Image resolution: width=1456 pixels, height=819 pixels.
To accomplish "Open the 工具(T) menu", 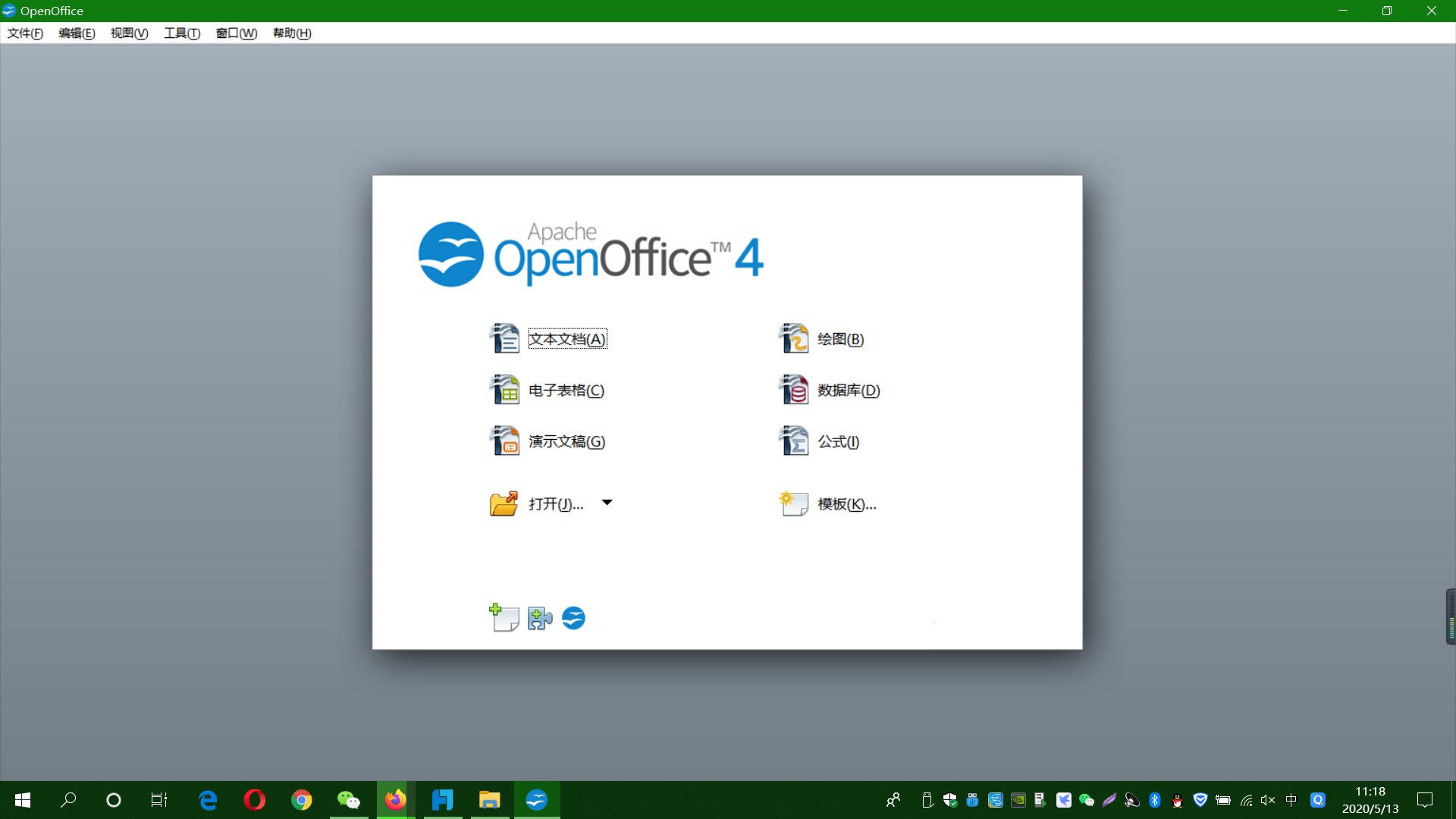I will 182,33.
